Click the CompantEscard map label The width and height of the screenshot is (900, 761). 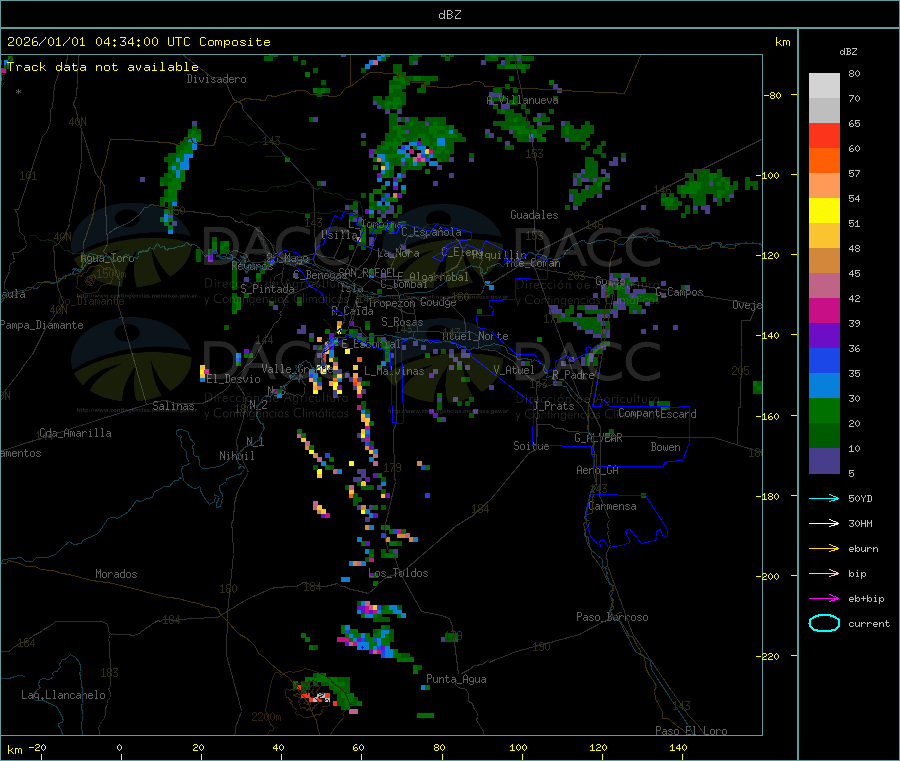point(657,414)
